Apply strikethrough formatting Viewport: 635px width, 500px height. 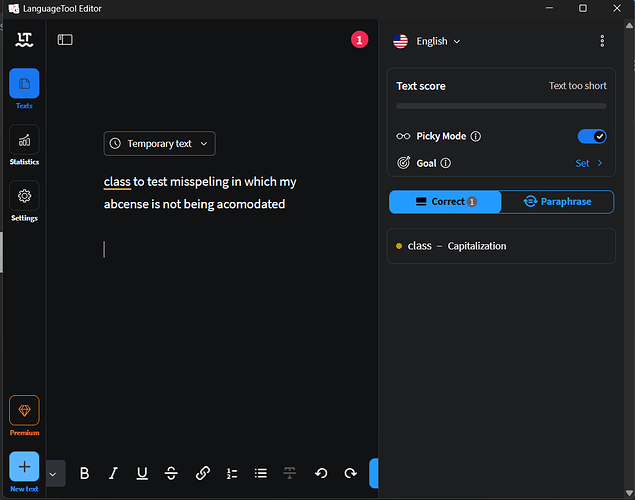(171, 473)
